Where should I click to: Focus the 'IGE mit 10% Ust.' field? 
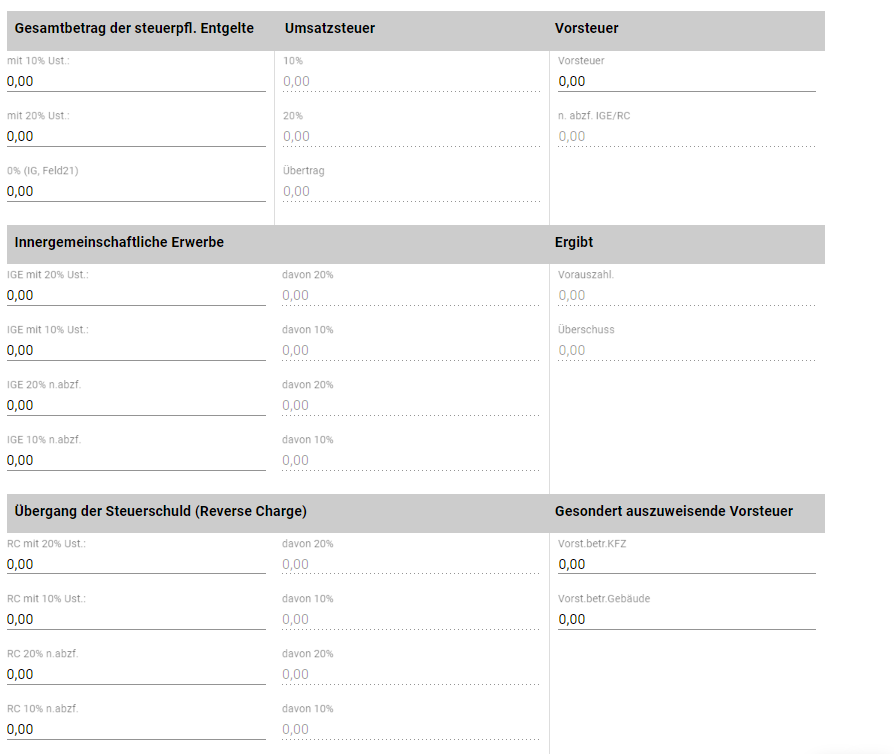[136, 350]
